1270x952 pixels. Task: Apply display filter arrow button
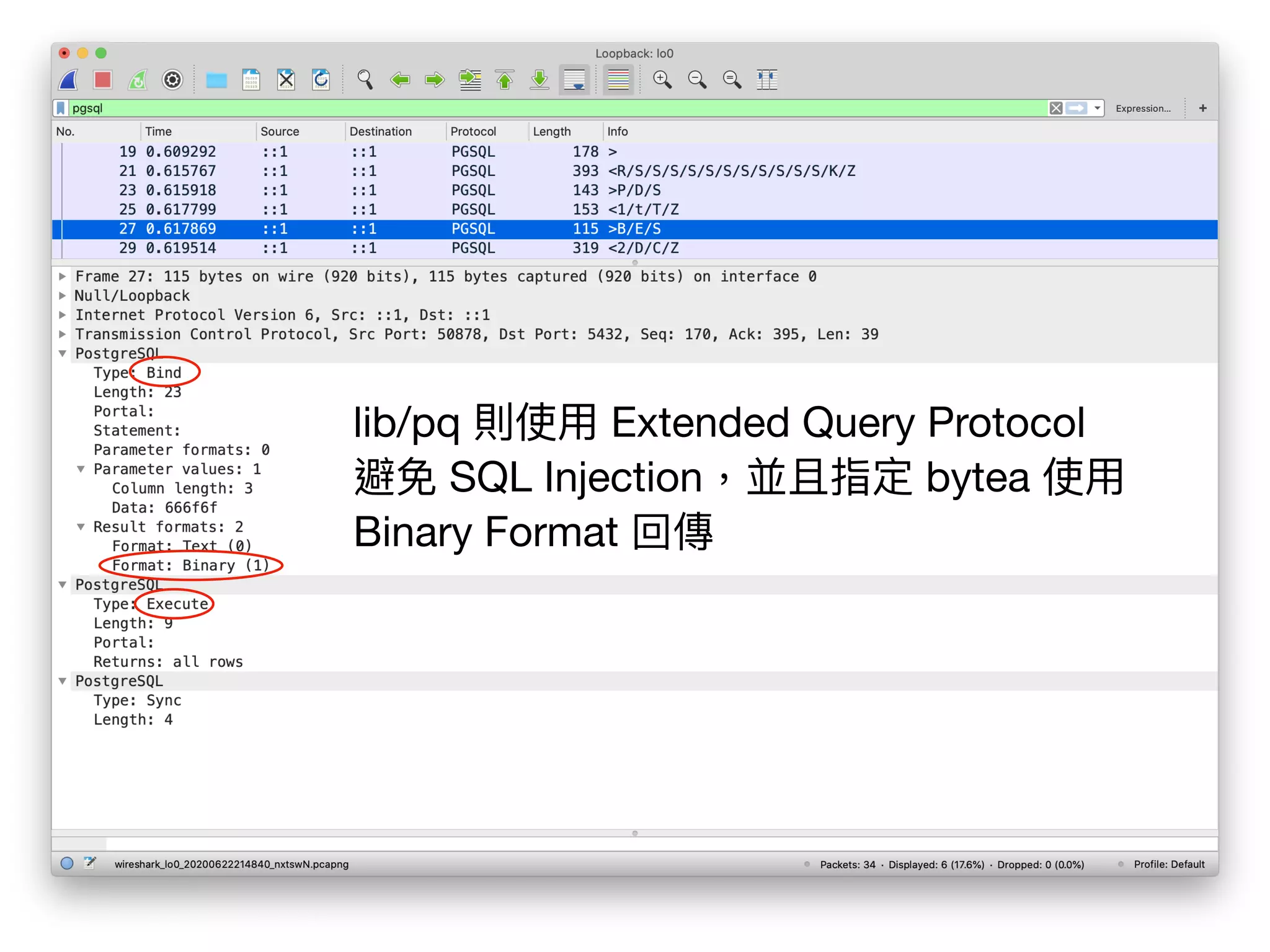[1077, 108]
